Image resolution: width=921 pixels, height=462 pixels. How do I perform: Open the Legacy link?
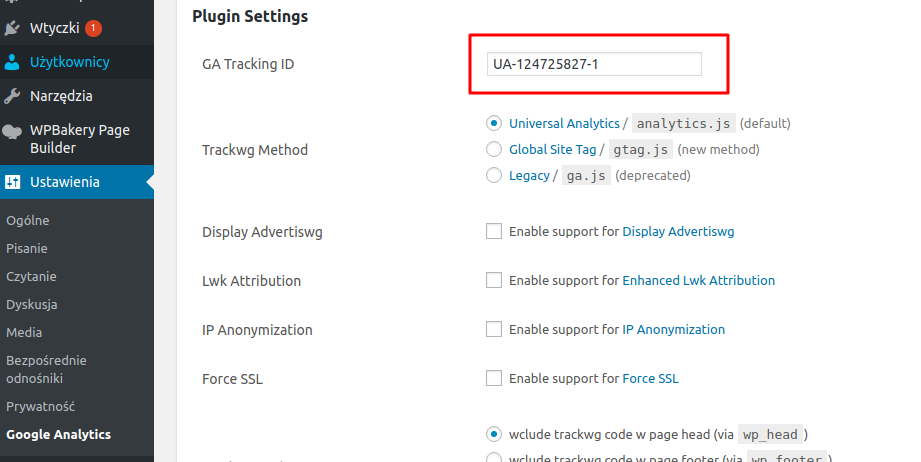tap(529, 176)
